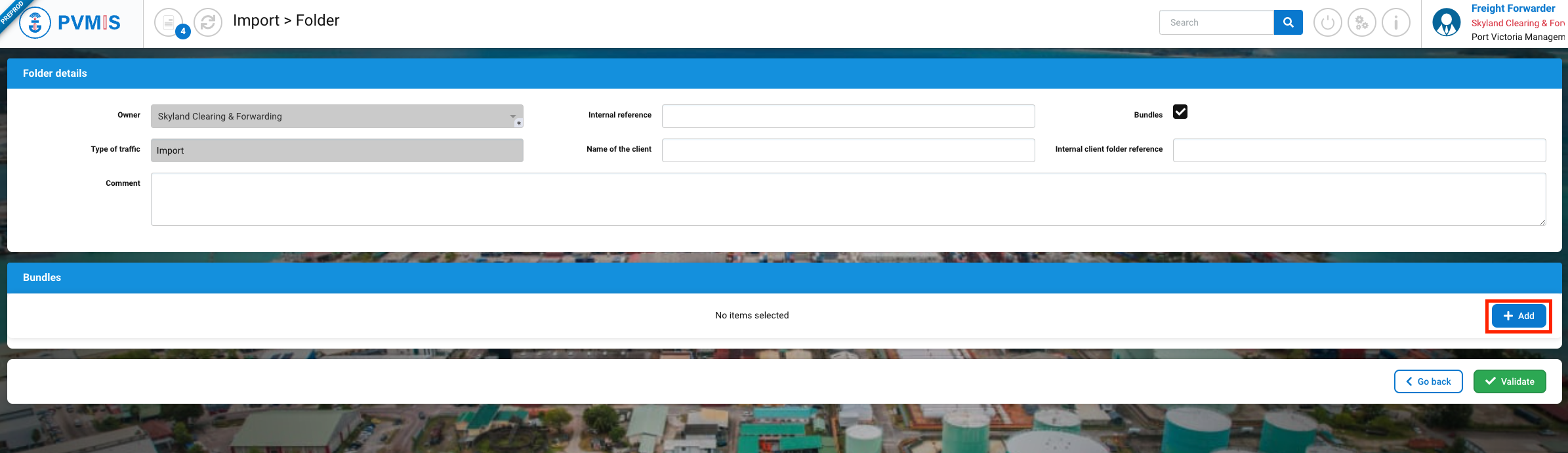Click the circular refresh icon
The image size is (1568, 453).
[x=208, y=23]
